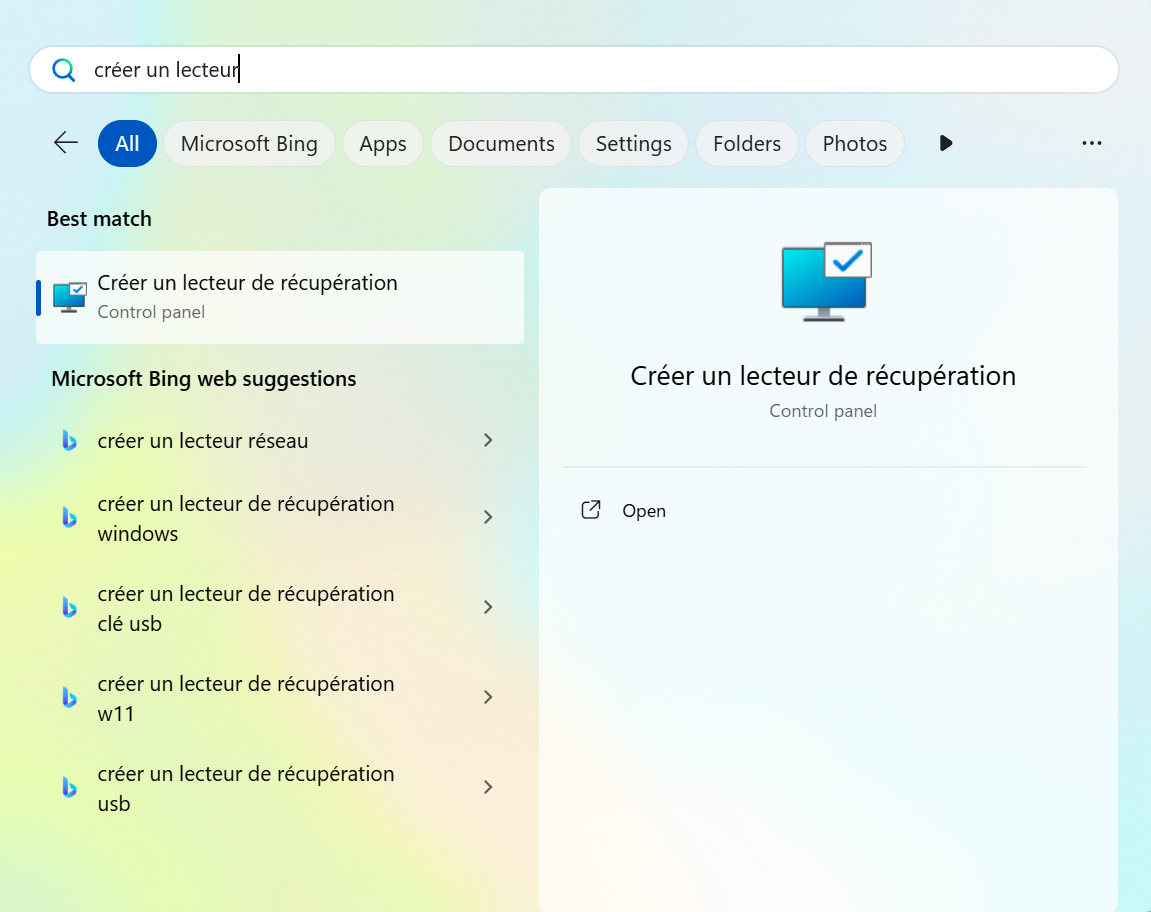This screenshot has height=912, width=1151.
Task: Open the three-dots options menu
Action: point(1091,143)
